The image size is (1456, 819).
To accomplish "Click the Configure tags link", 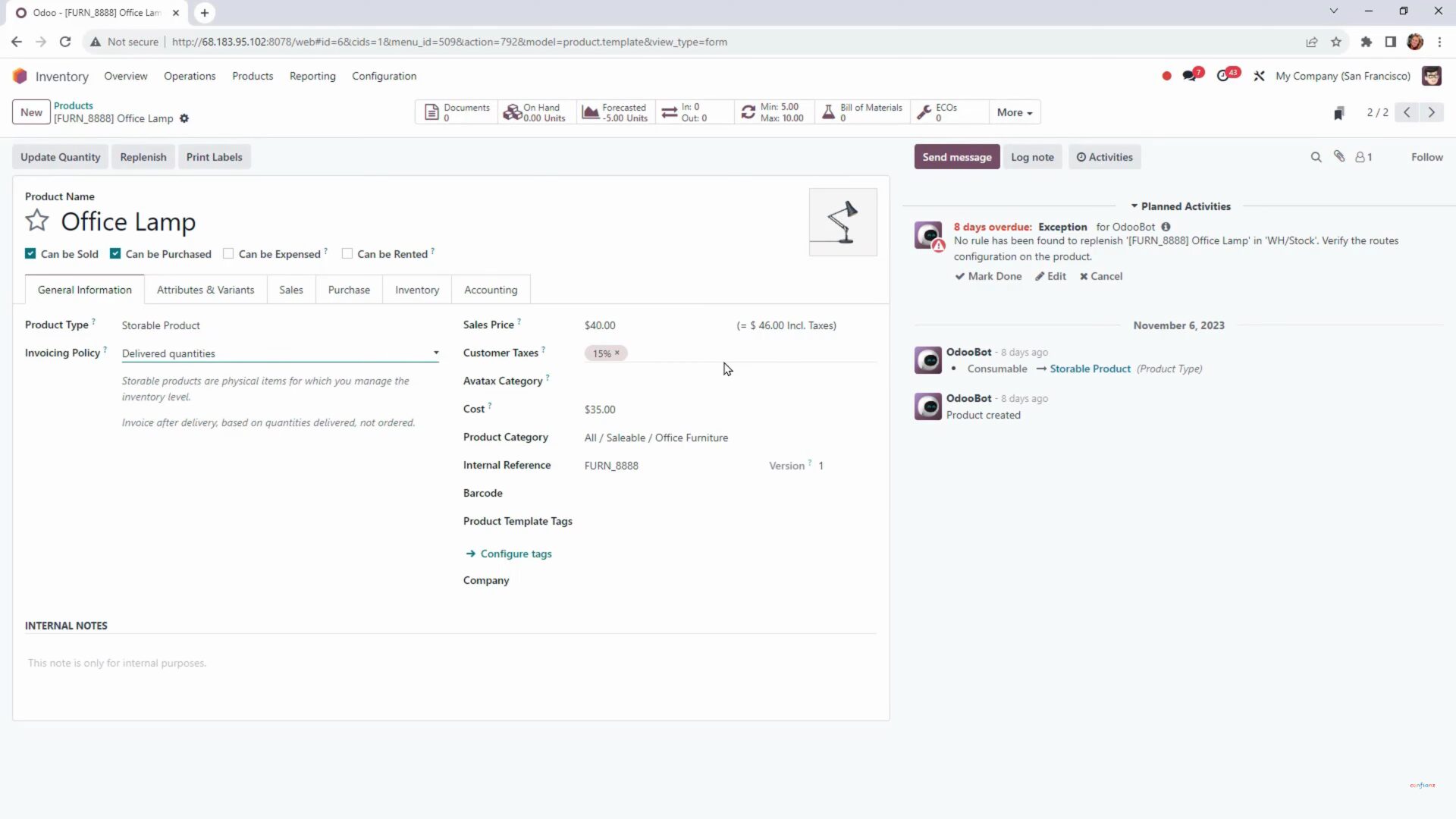I will (x=517, y=554).
